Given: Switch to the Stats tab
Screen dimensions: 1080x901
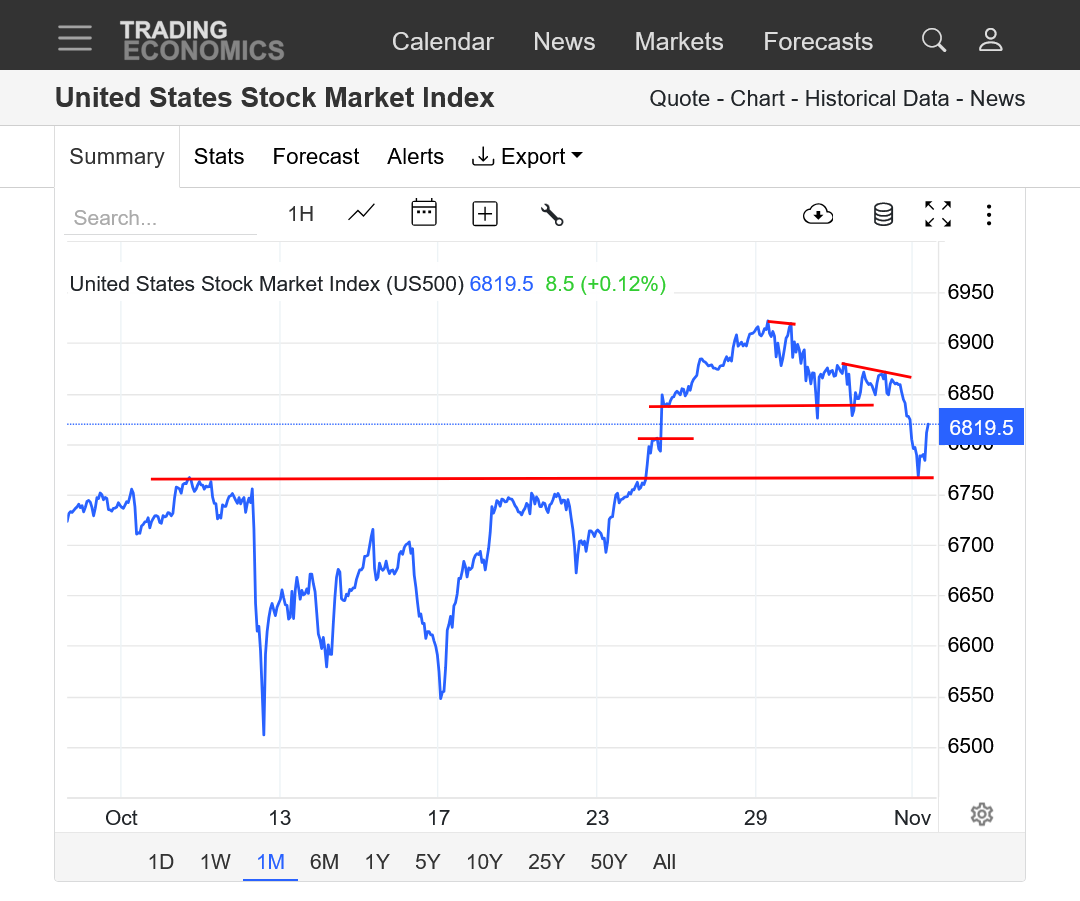Looking at the screenshot, I should [x=219, y=157].
